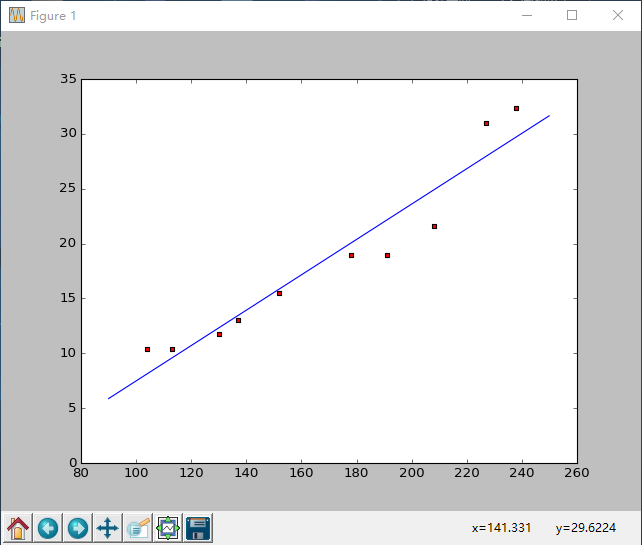Go back to the previous view
This screenshot has width=642, height=545.
click(x=47, y=527)
